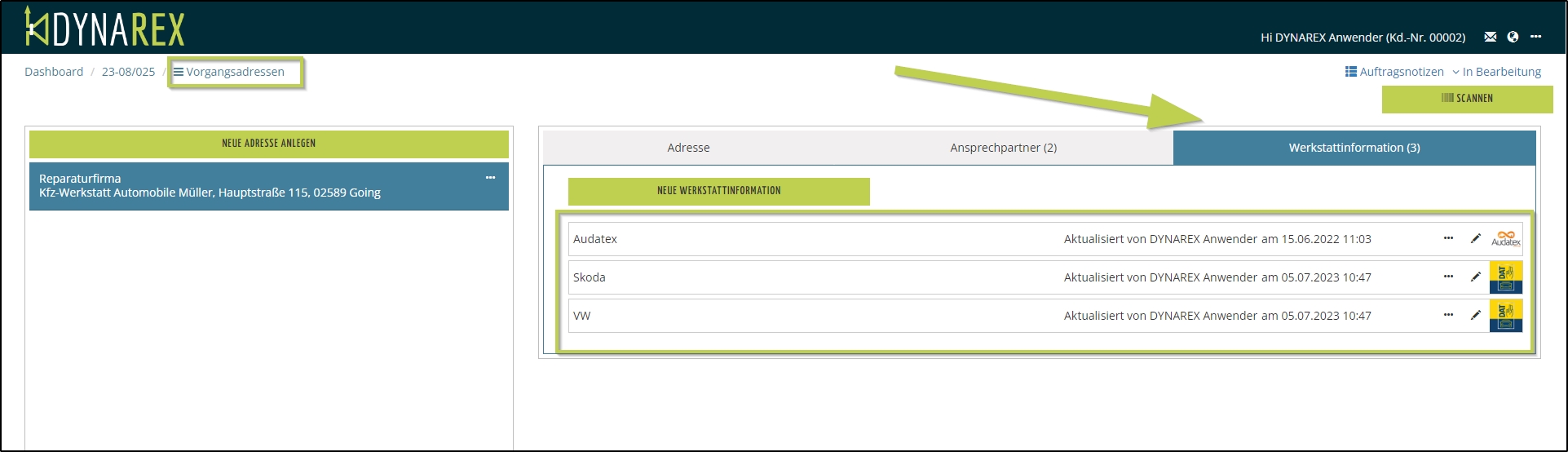
Task: Click the pencil edit icon for VW
Action: [x=1475, y=316]
